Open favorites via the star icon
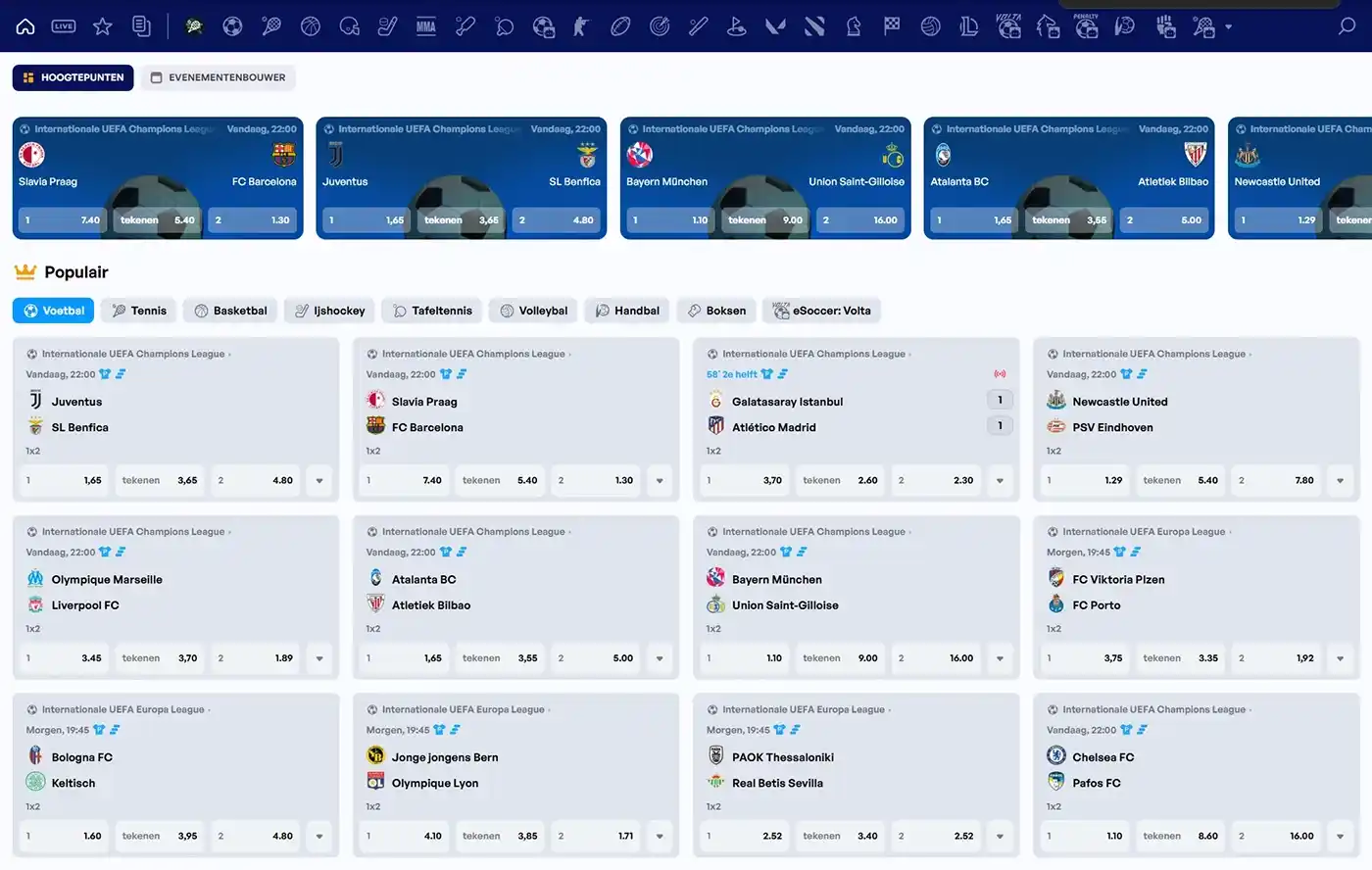This screenshot has height=870, width=1372. [x=103, y=26]
